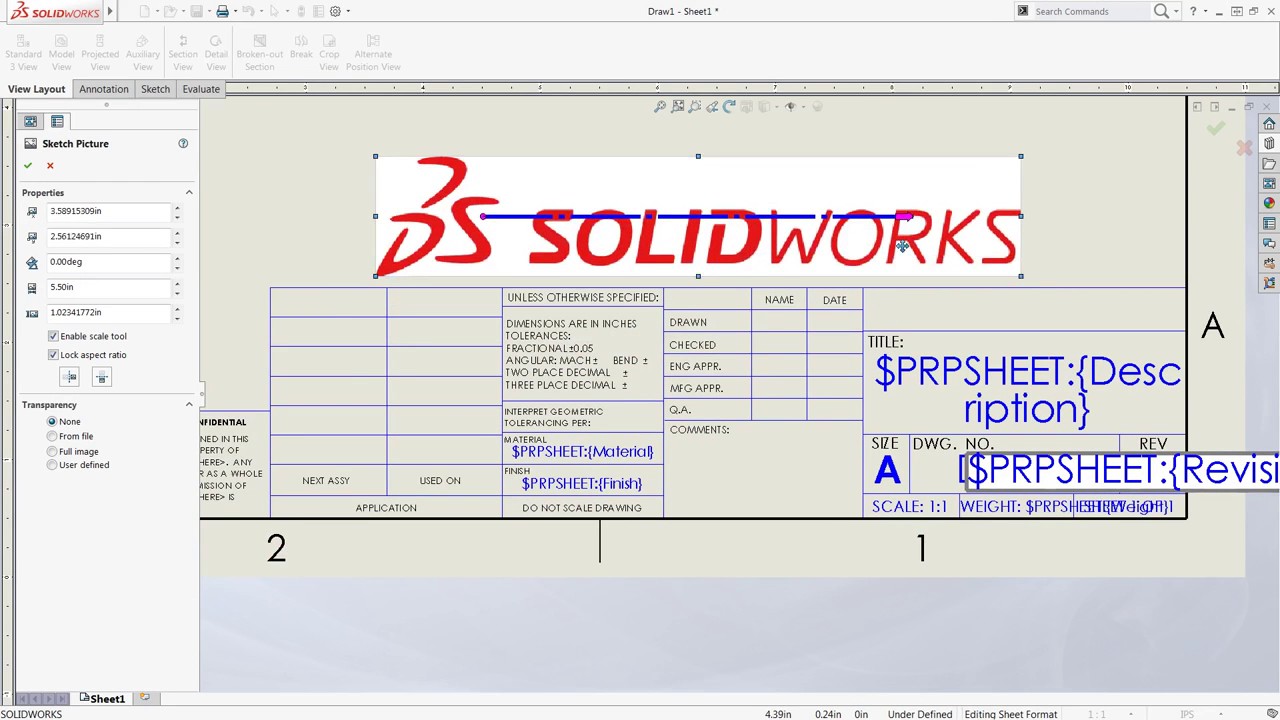Click the Broken-out Section tool
This screenshot has width=1280, height=720.
[260, 54]
